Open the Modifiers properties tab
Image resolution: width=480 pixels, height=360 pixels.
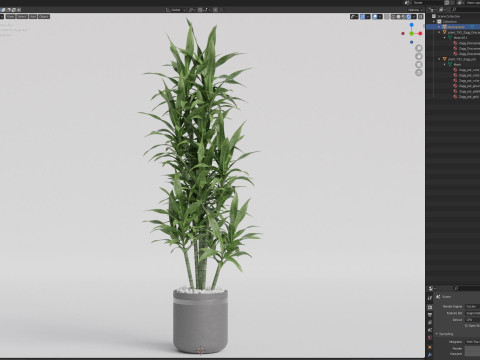430,355
